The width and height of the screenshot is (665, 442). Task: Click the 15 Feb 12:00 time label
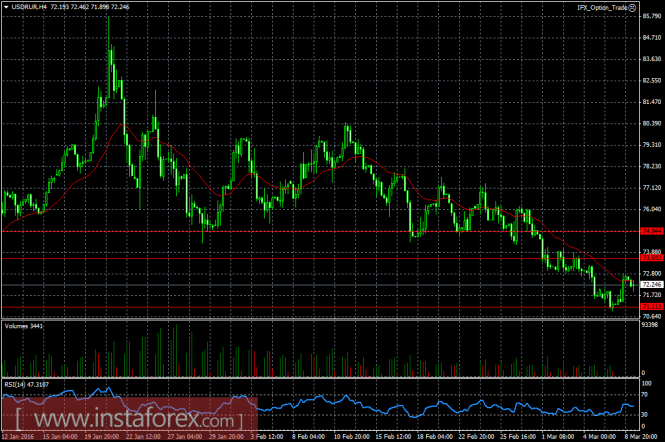coord(393,436)
